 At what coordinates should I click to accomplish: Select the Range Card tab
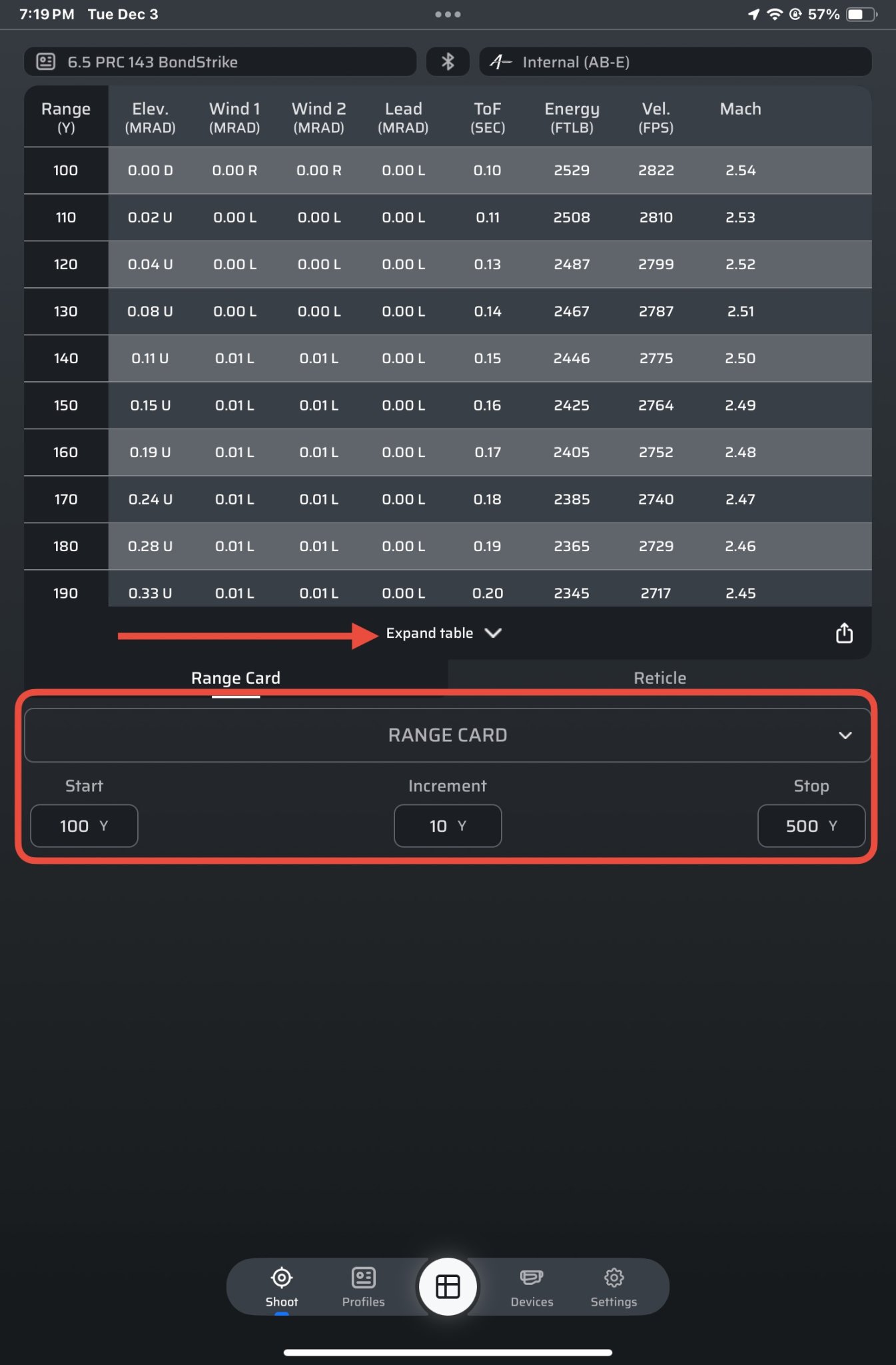coord(236,678)
